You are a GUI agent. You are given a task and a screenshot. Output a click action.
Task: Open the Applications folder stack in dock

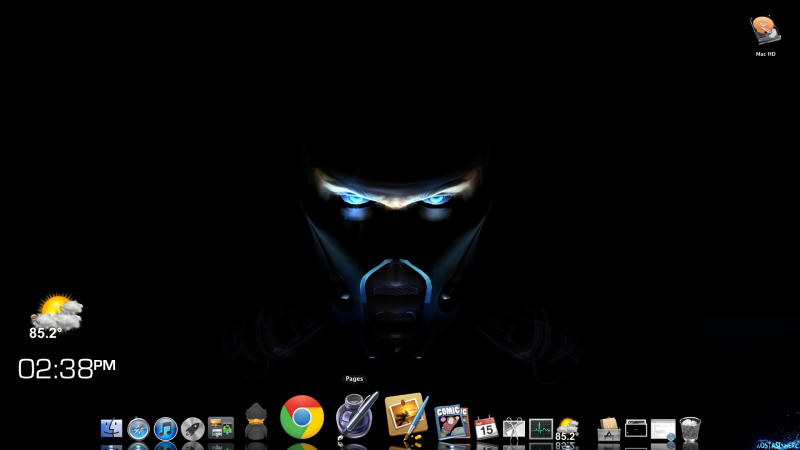click(609, 429)
